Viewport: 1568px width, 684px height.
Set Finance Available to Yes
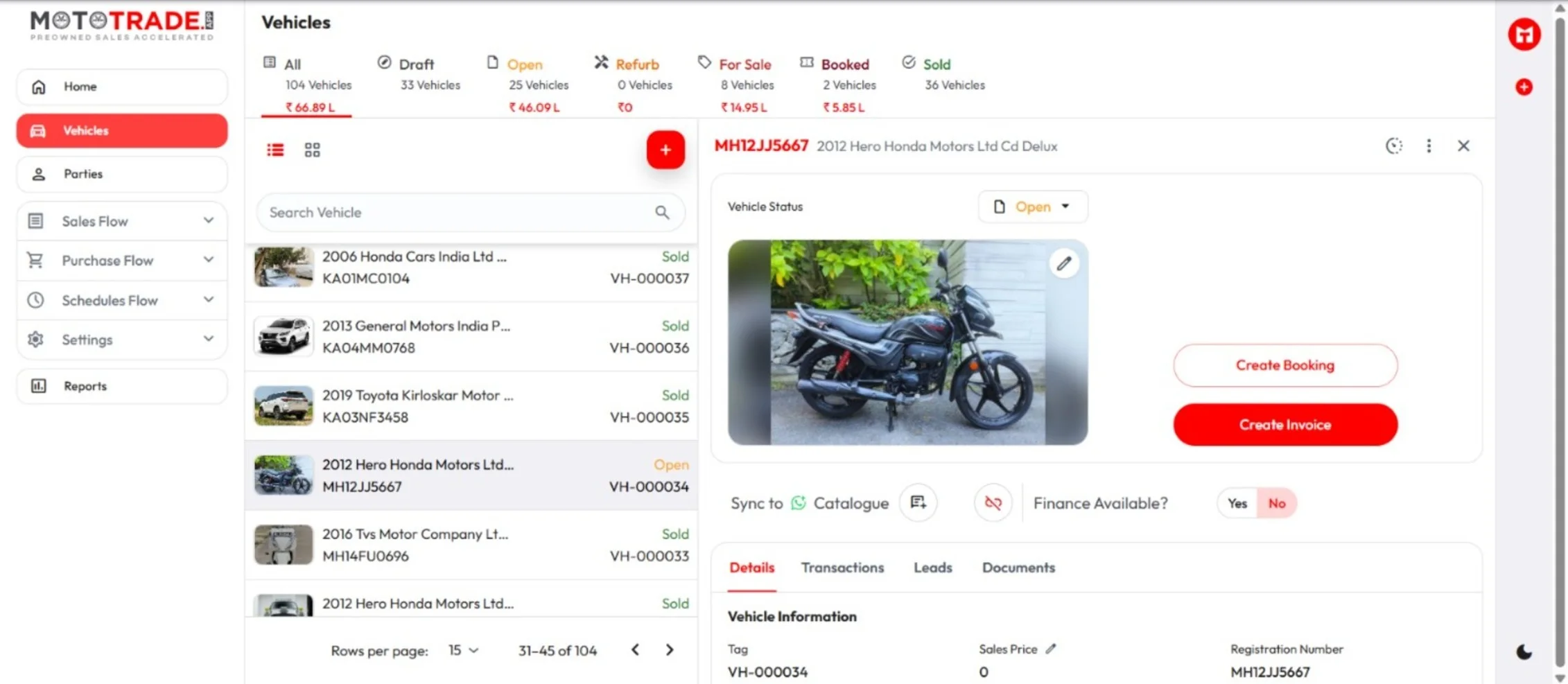1237,503
